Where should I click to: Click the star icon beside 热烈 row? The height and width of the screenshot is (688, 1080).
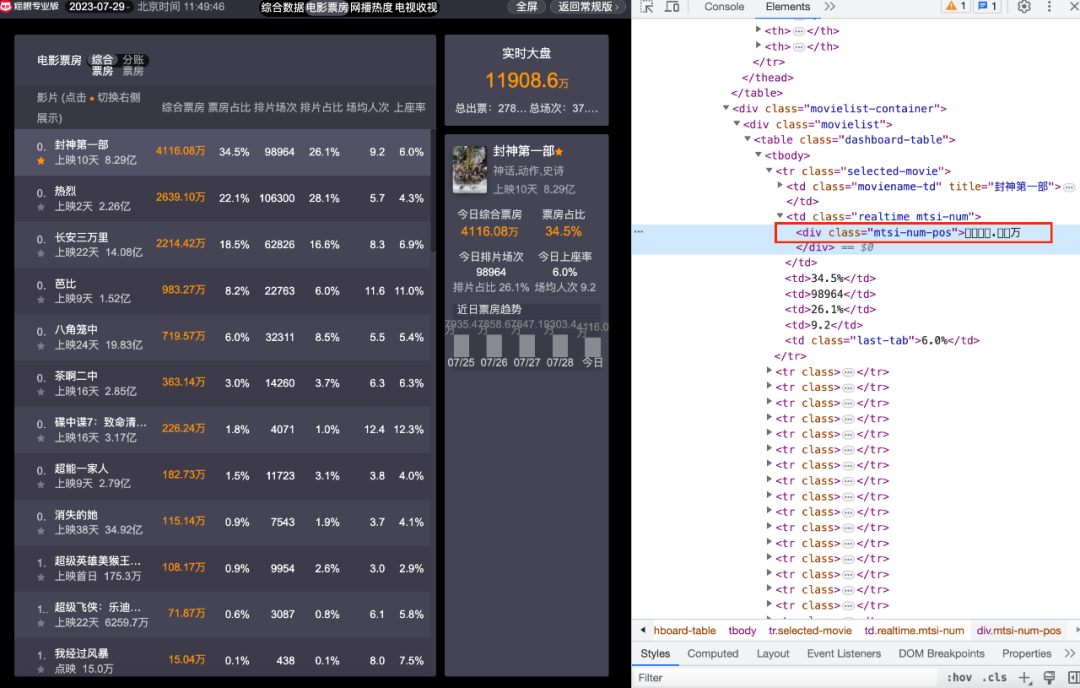pyautogui.click(x=41, y=207)
